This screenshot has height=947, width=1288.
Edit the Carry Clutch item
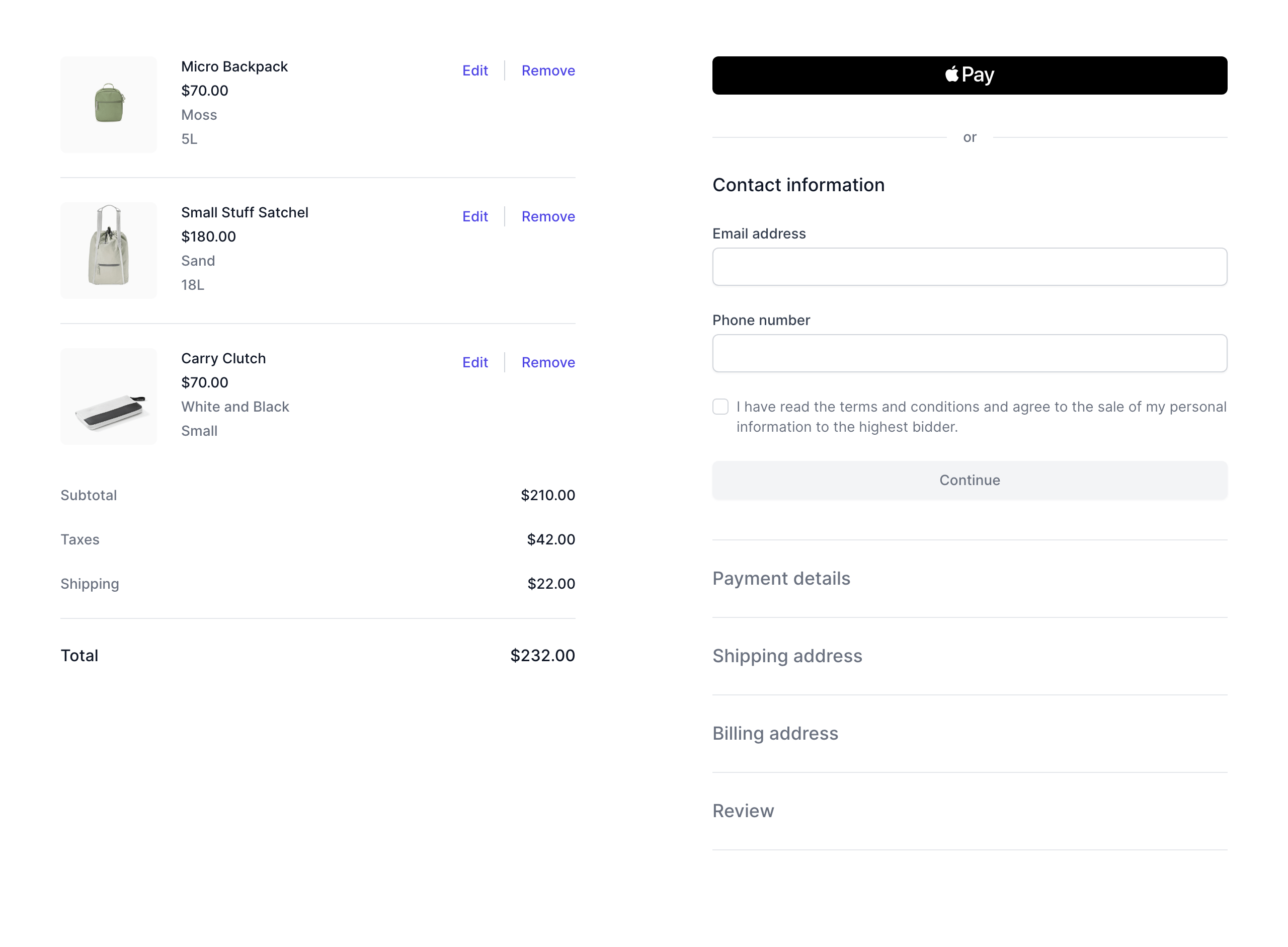[x=474, y=362]
